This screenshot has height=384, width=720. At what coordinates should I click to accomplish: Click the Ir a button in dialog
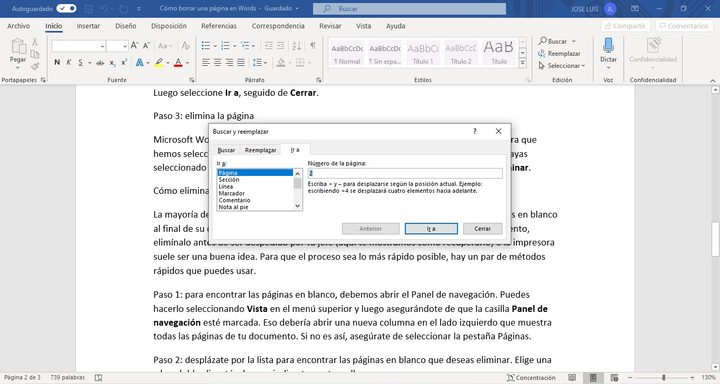(x=431, y=229)
